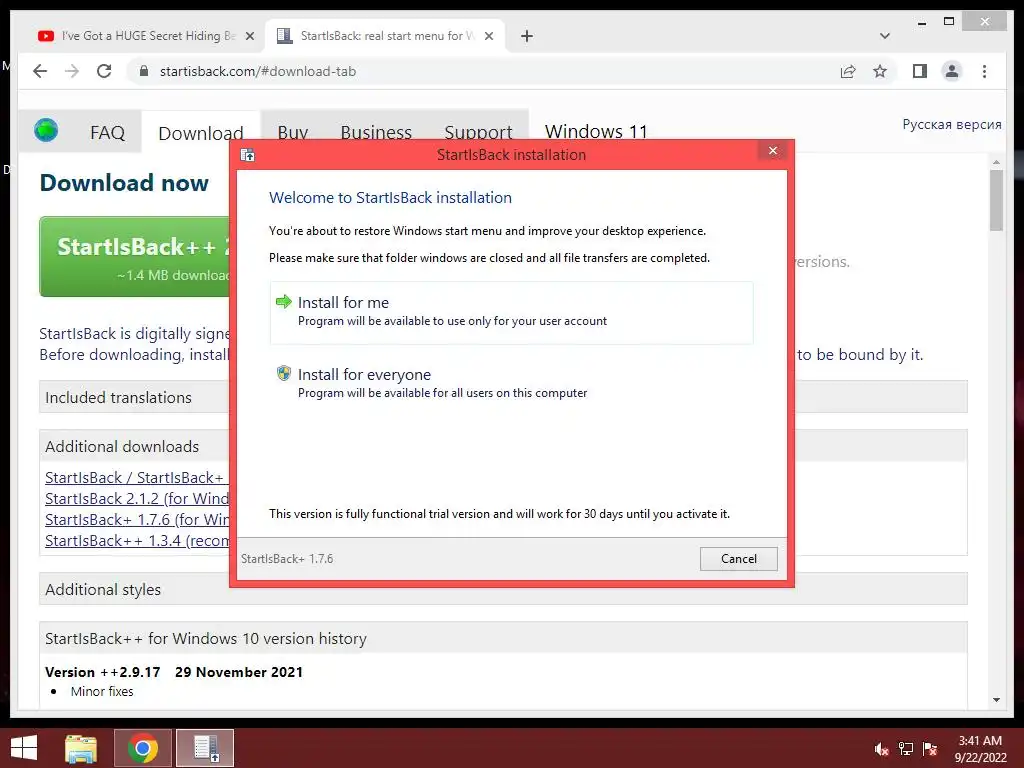
Task: Open StartIsBack++ 1.3.4 download link
Action: point(137,541)
